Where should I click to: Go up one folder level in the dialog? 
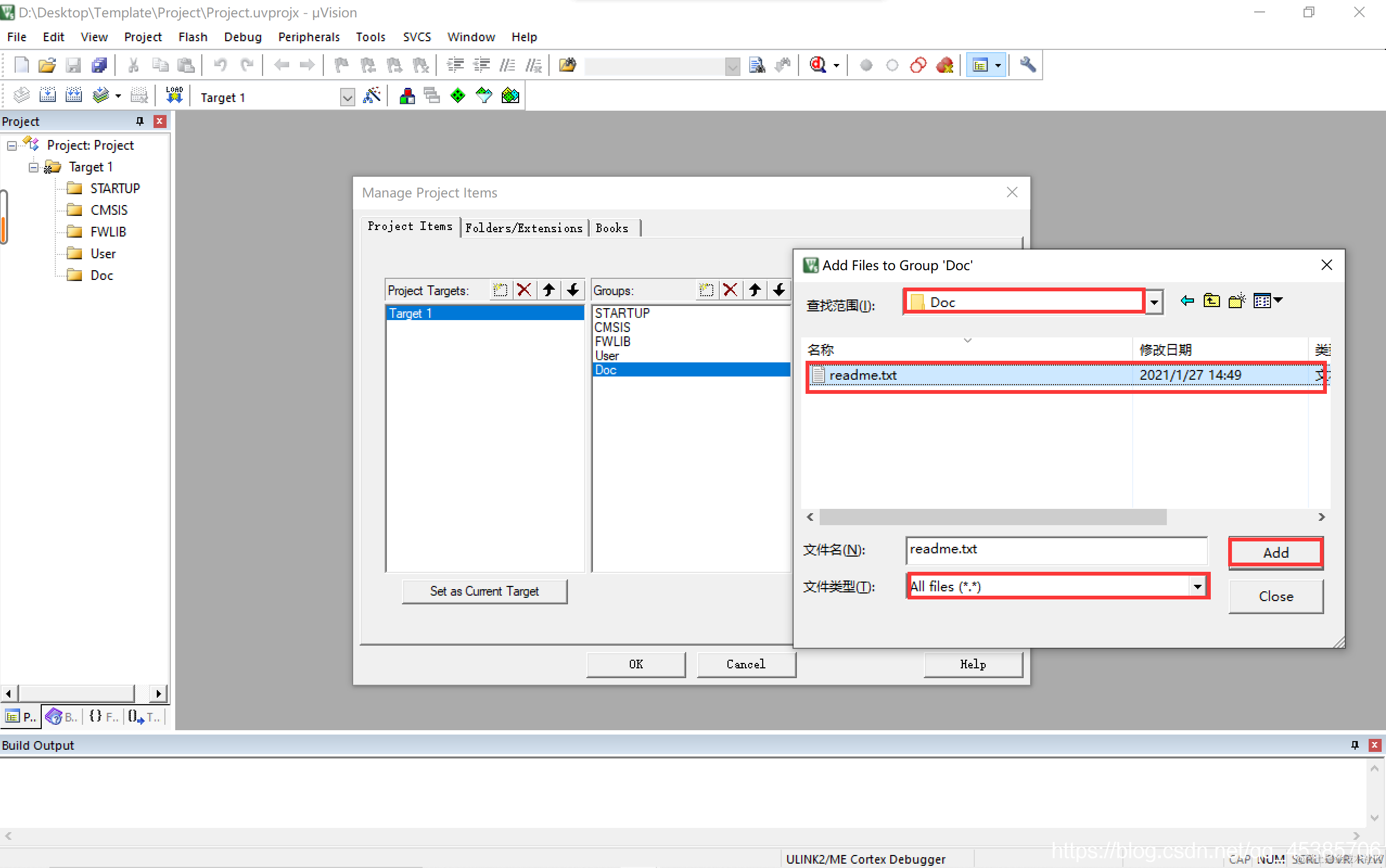coord(1211,301)
